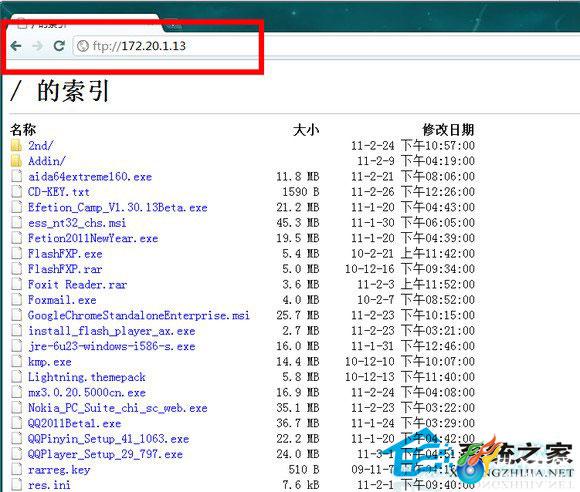
Task: Click file icon beside kmp.exe
Action: tap(16, 361)
